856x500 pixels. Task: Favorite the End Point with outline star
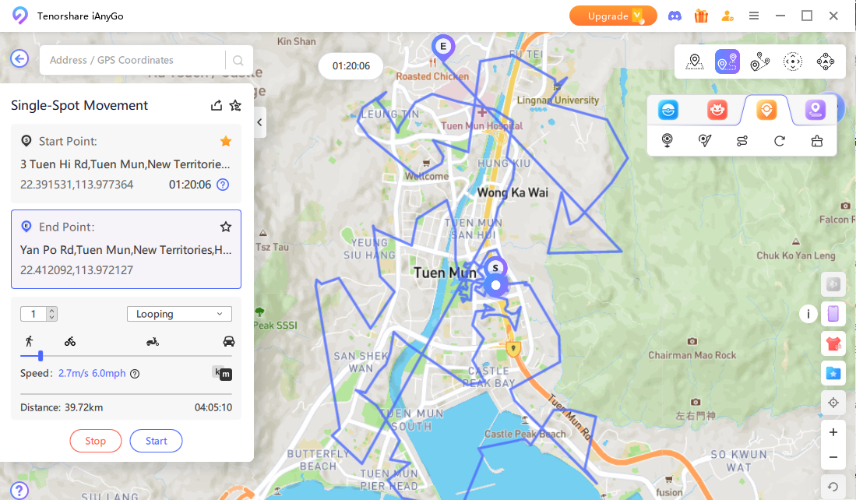pos(225,227)
